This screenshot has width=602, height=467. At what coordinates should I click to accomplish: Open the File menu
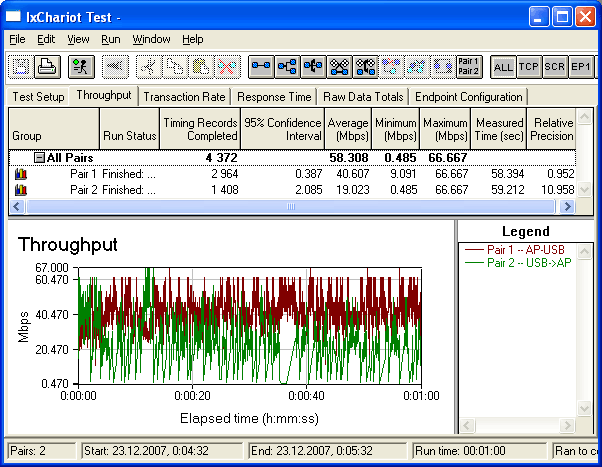click(17, 39)
